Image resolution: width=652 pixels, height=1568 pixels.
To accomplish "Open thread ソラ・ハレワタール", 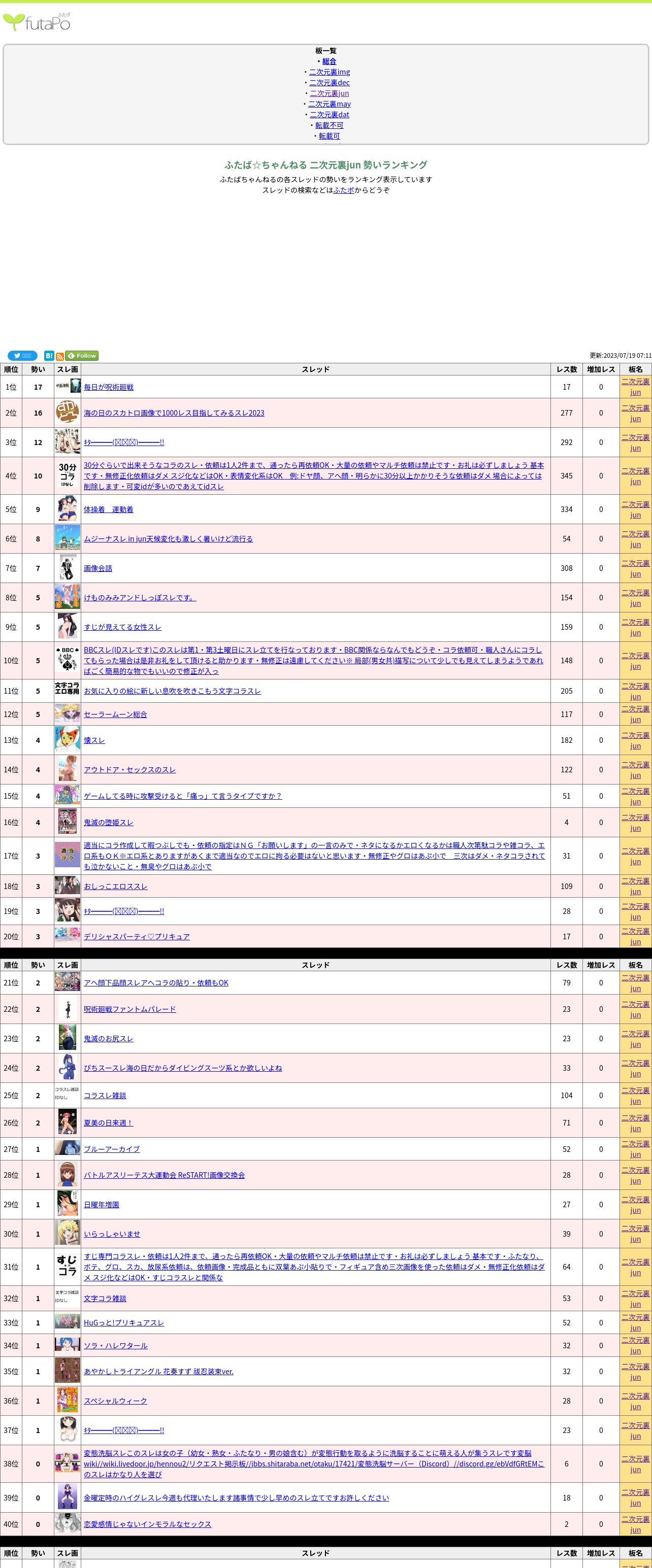I will pos(116,1346).
